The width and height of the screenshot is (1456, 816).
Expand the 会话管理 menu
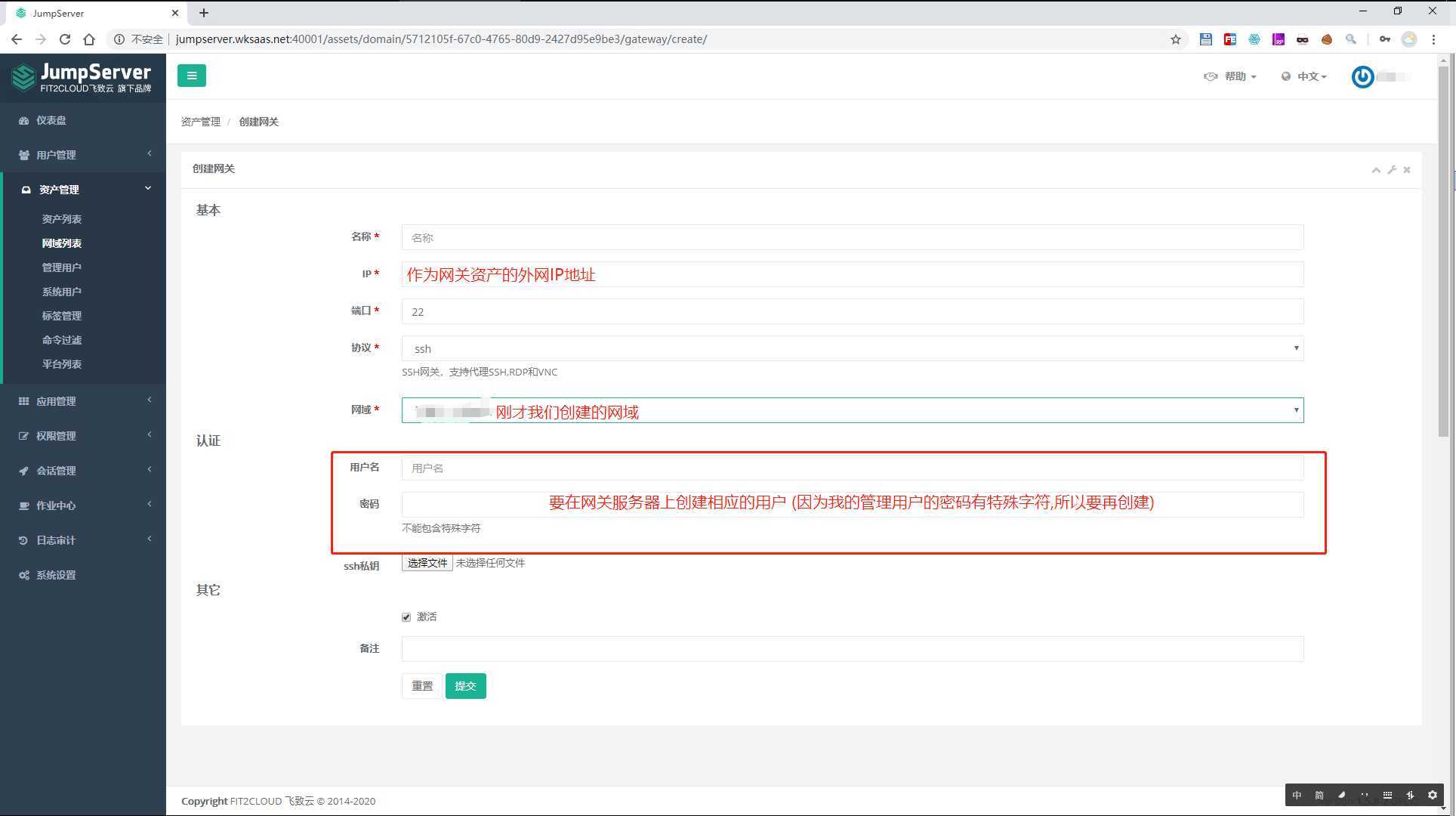83,471
